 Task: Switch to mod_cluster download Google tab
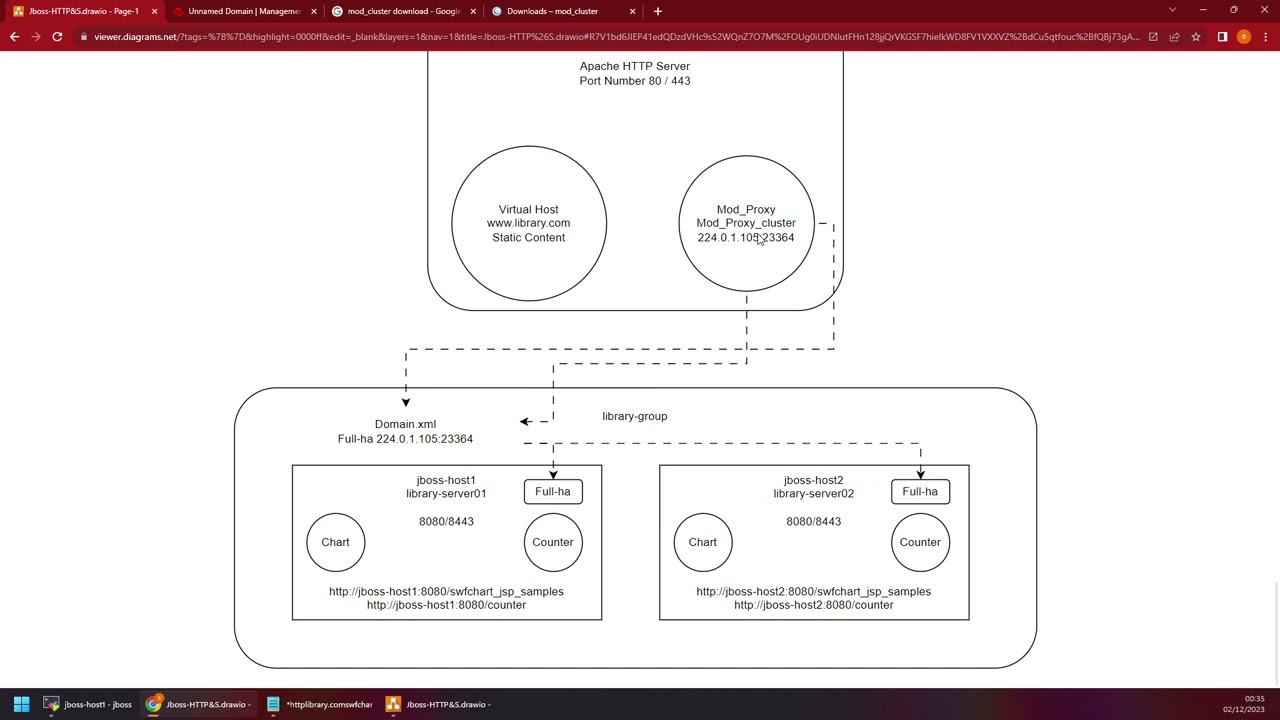403,11
